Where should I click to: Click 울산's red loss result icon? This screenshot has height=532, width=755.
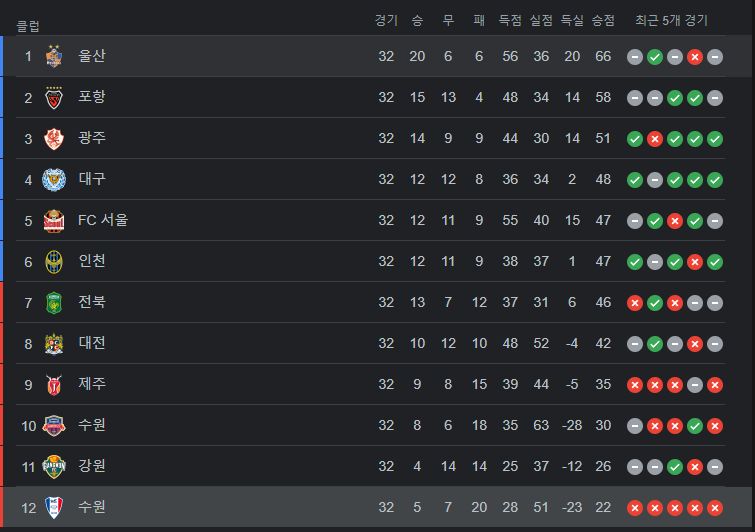[695, 57]
